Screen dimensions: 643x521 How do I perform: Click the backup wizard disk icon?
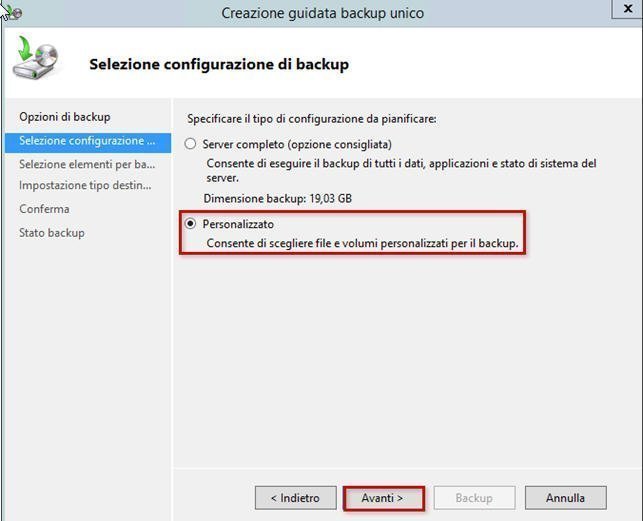coord(35,60)
